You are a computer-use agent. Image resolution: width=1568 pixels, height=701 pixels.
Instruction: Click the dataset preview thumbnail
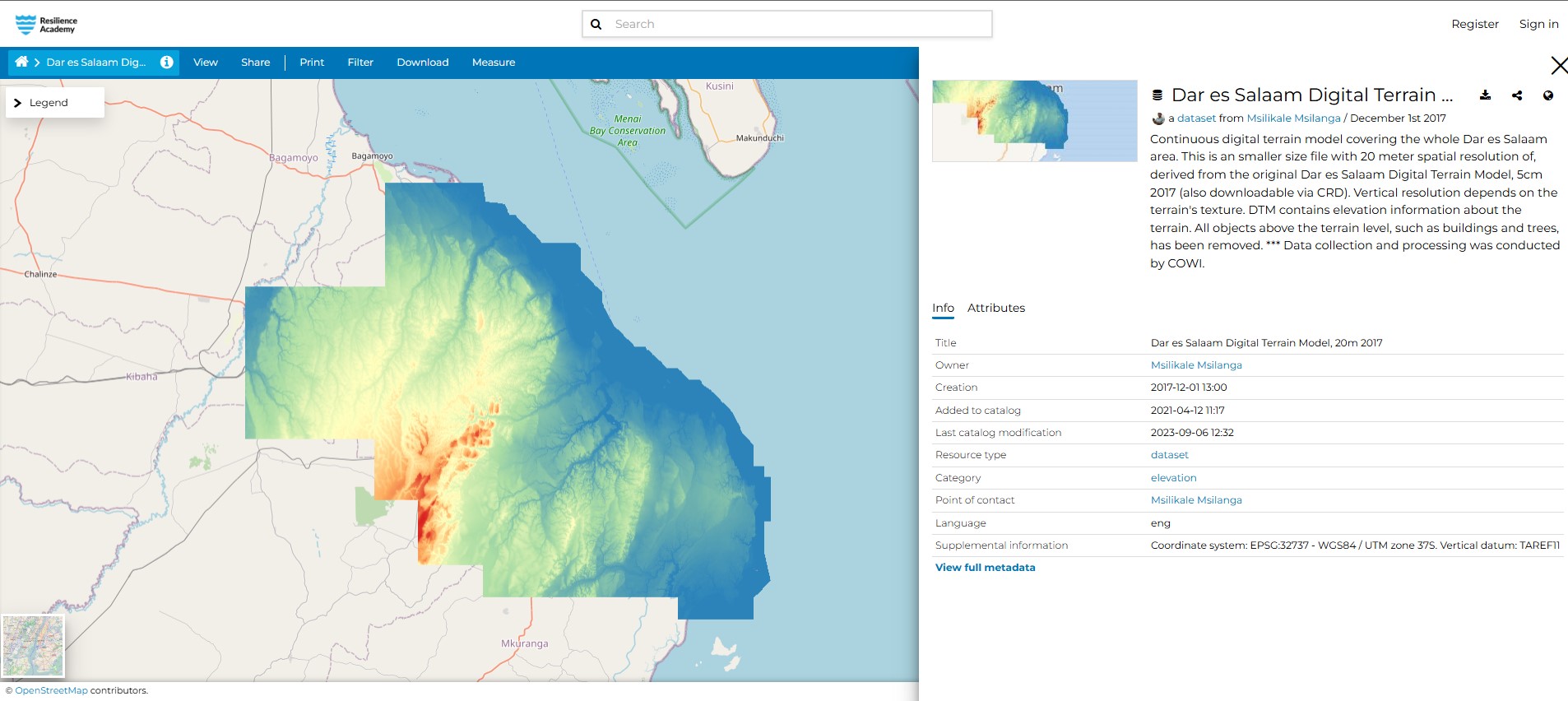[1035, 121]
